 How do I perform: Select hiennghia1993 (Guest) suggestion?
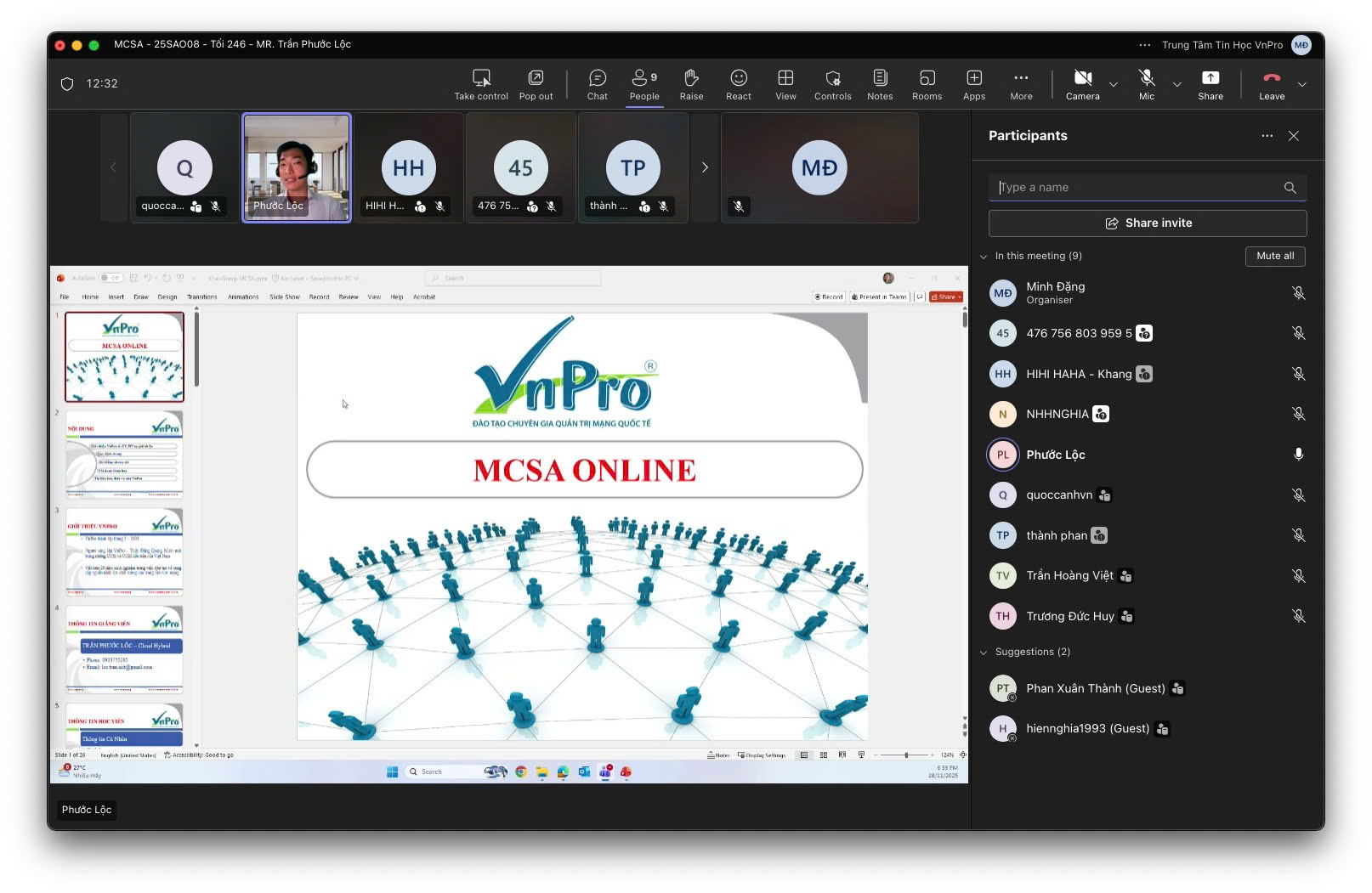(x=1148, y=728)
